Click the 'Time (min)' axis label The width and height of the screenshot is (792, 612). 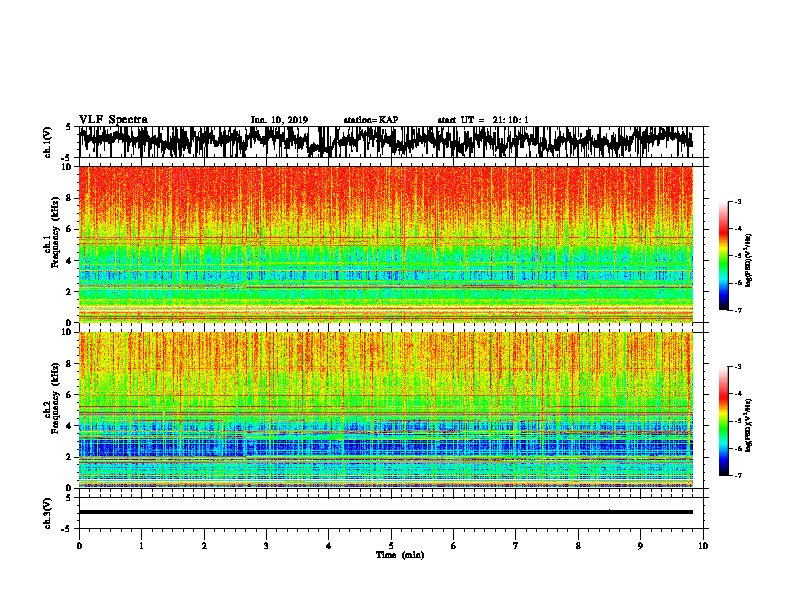tap(400, 555)
